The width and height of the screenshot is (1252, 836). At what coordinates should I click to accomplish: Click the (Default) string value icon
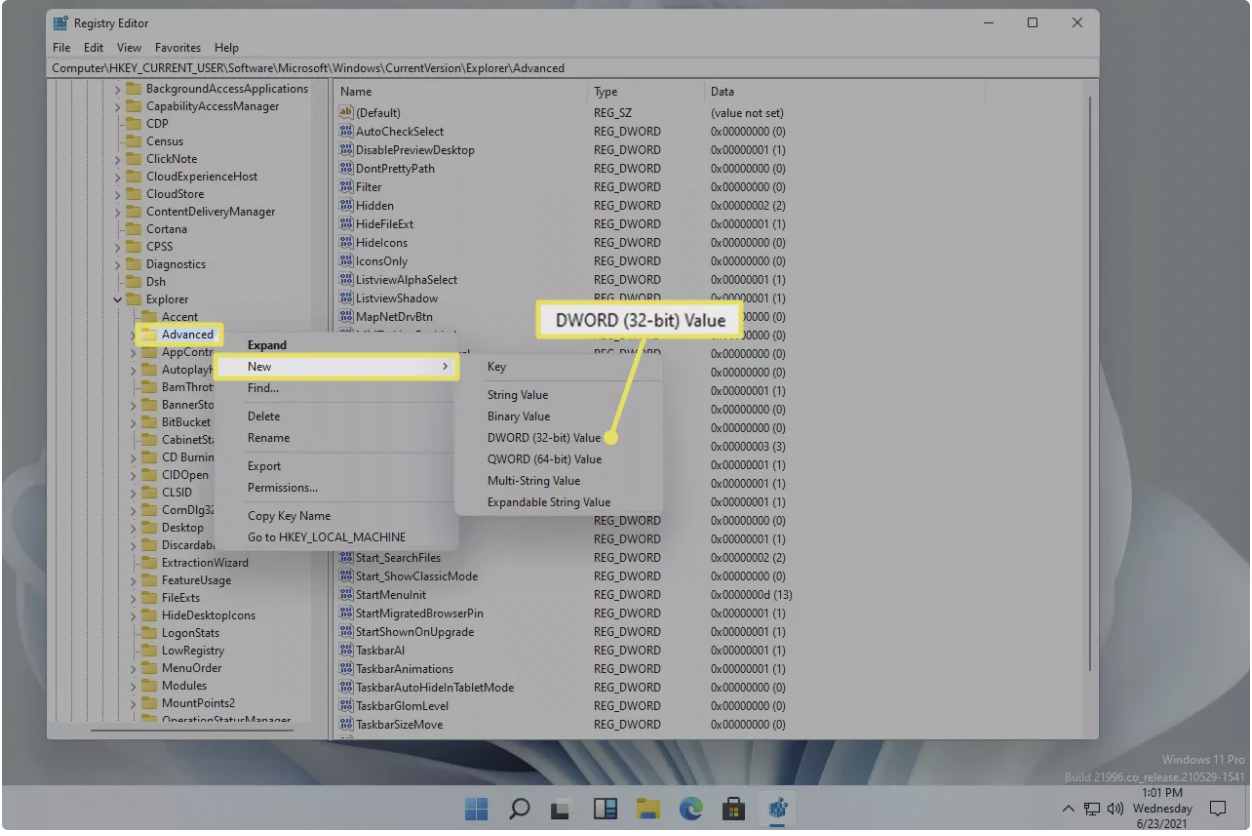[347, 113]
